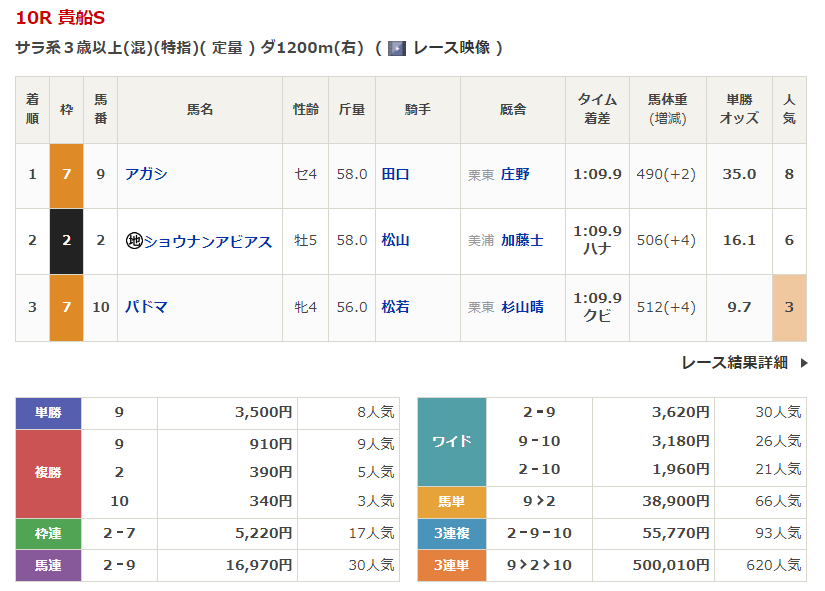Click orange frame 7 cell in アガシ row
This screenshot has height=591, width=825.
(66, 174)
